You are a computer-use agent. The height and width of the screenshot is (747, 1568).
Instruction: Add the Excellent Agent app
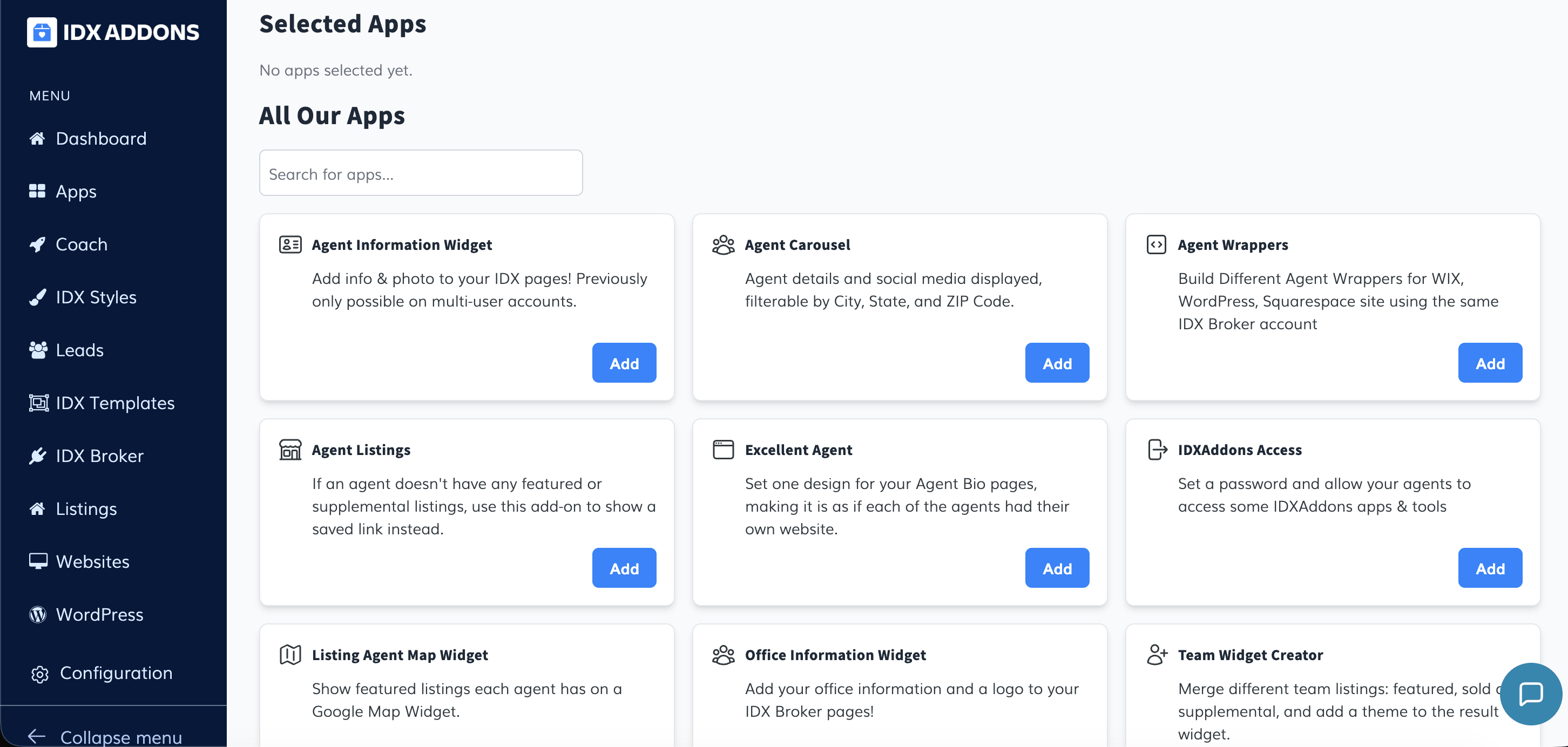[1057, 568]
